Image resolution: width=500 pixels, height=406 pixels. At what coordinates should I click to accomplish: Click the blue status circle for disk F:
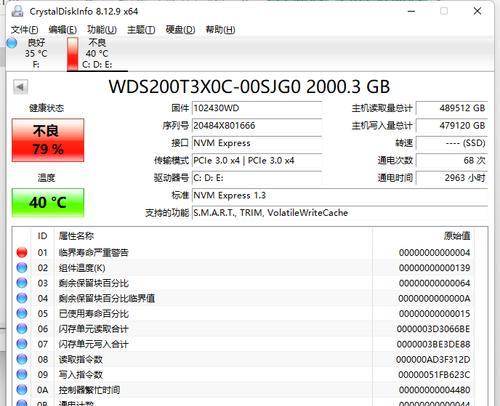[x=12, y=43]
